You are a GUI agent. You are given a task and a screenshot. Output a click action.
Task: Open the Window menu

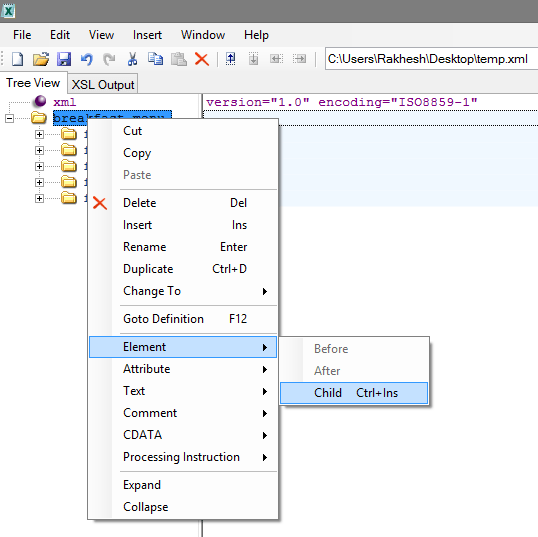(203, 35)
